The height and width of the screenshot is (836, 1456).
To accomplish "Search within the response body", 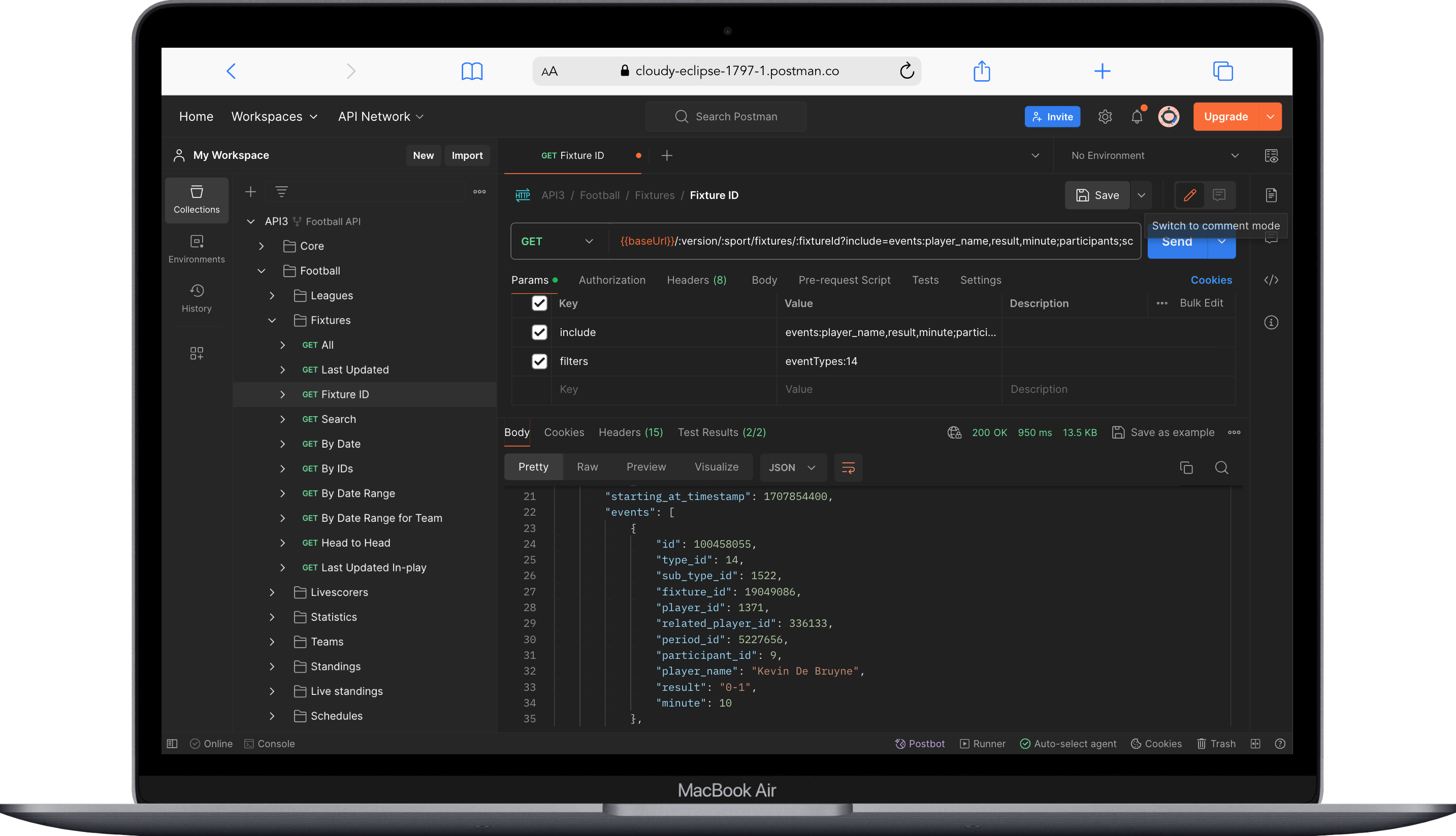I will [x=1221, y=467].
